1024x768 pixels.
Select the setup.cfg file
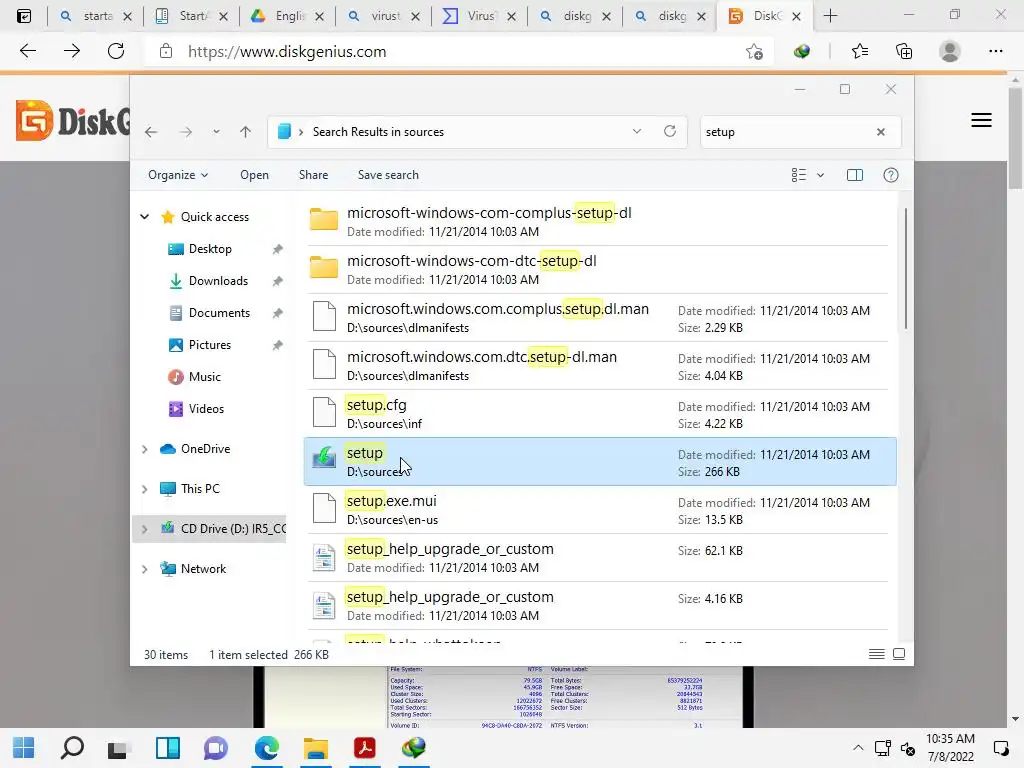pos(600,413)
